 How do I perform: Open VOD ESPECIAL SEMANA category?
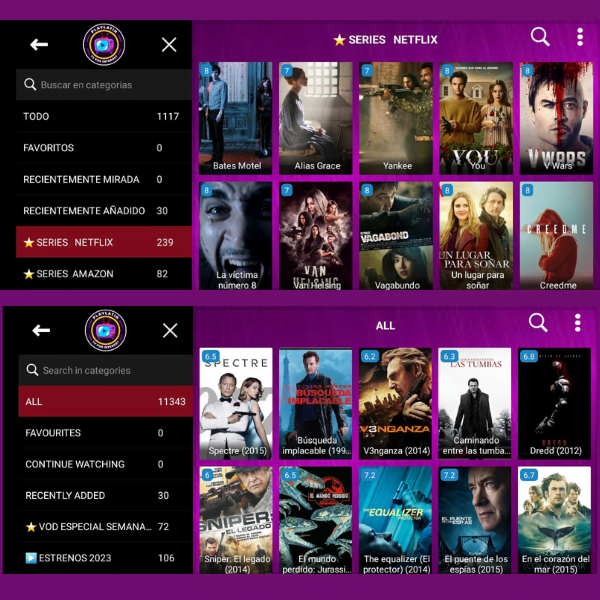(x=106, y=527)
